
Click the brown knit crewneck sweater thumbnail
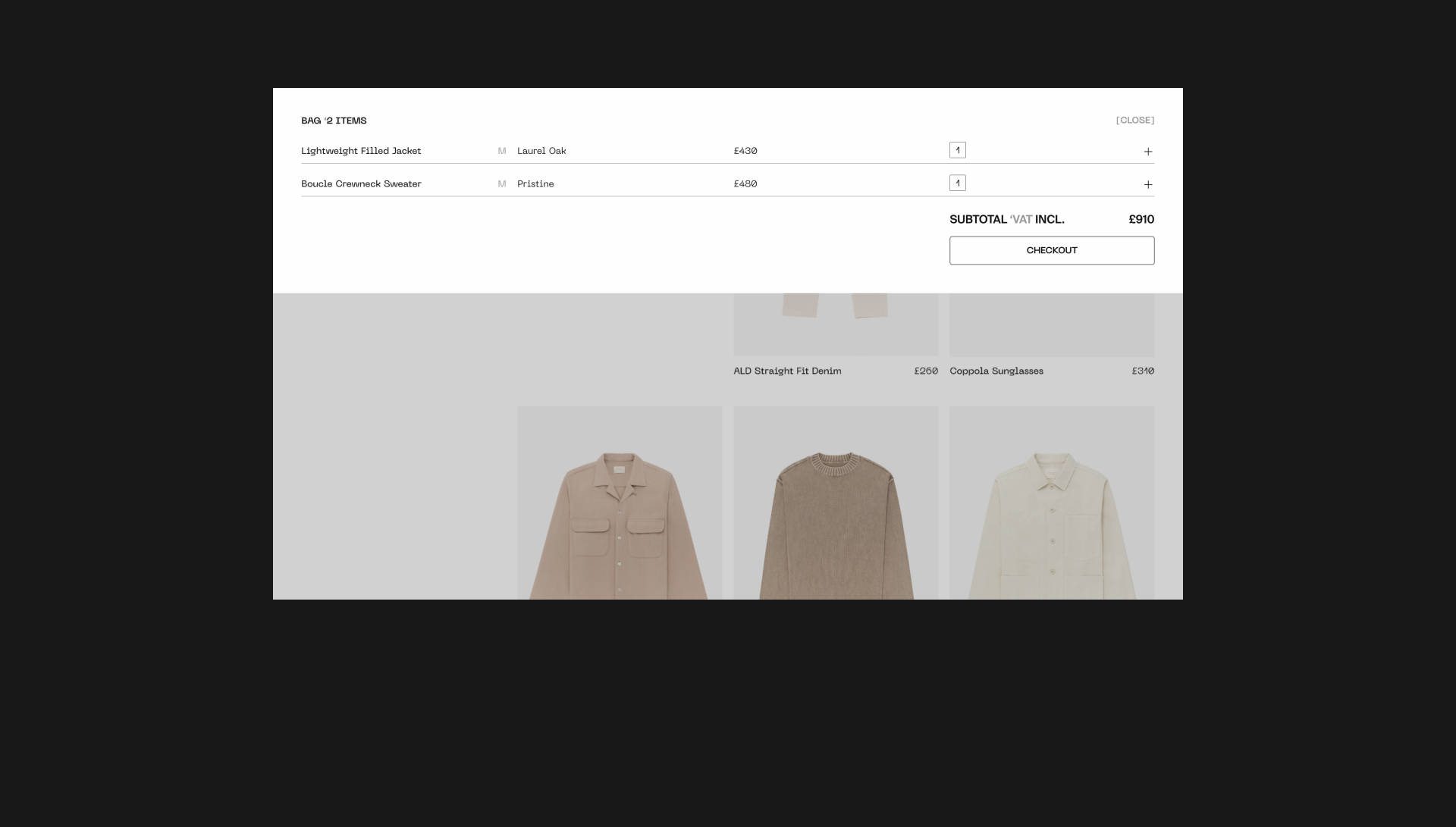click(836, 503)
